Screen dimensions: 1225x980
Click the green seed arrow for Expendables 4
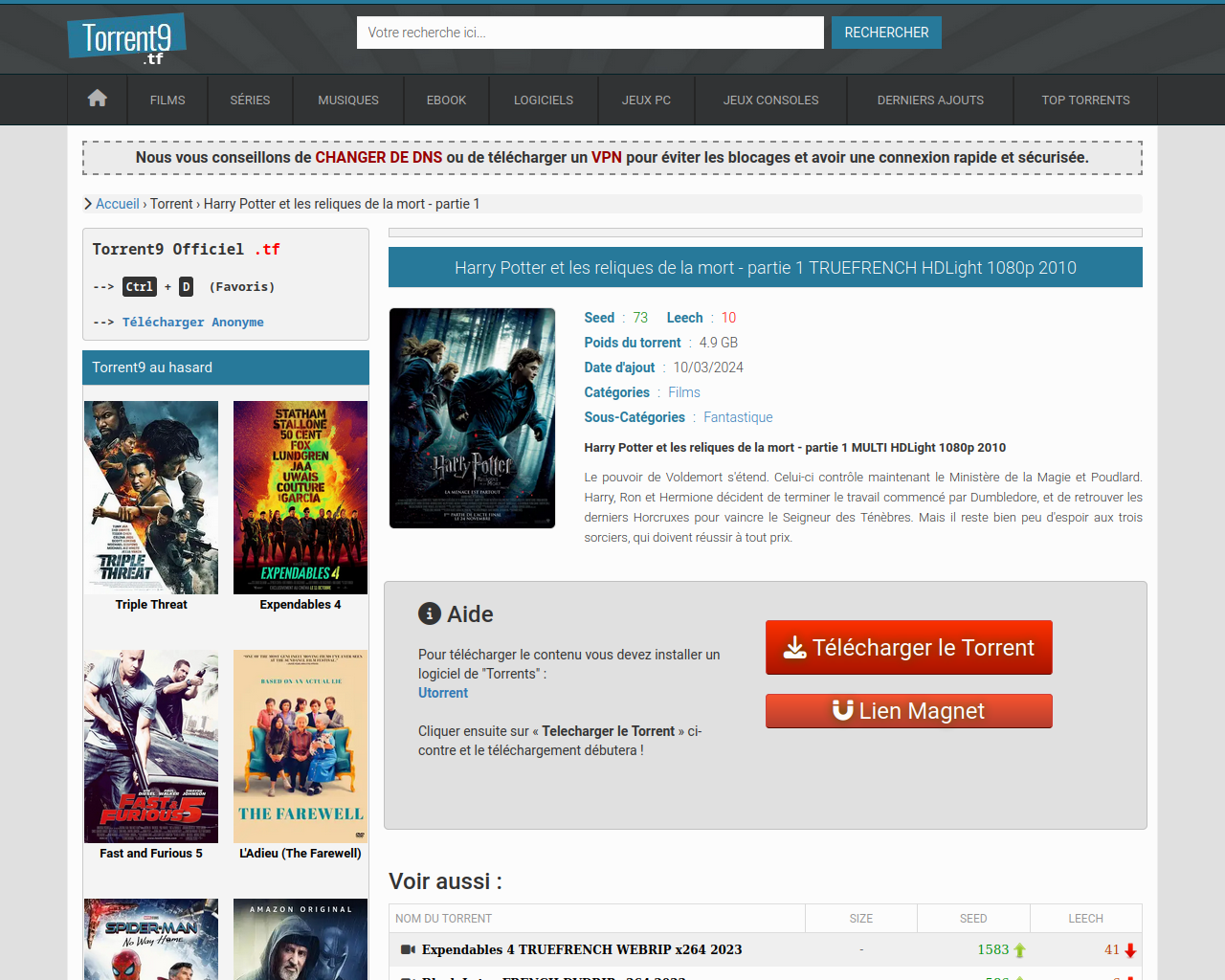point(1019,950)
